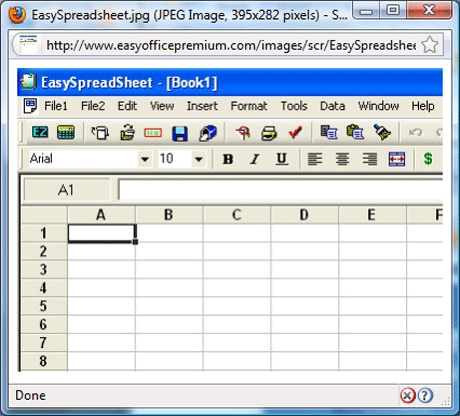Select column A header
460x416 pixels.
coord(101,215)
